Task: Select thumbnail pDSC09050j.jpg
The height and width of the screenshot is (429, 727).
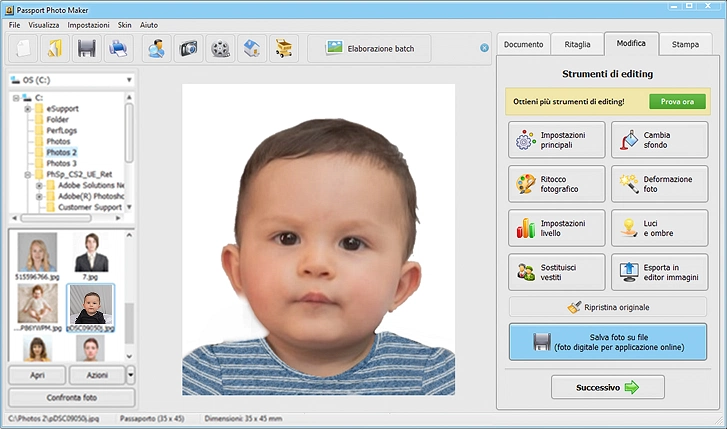Action: pos(90,308)
